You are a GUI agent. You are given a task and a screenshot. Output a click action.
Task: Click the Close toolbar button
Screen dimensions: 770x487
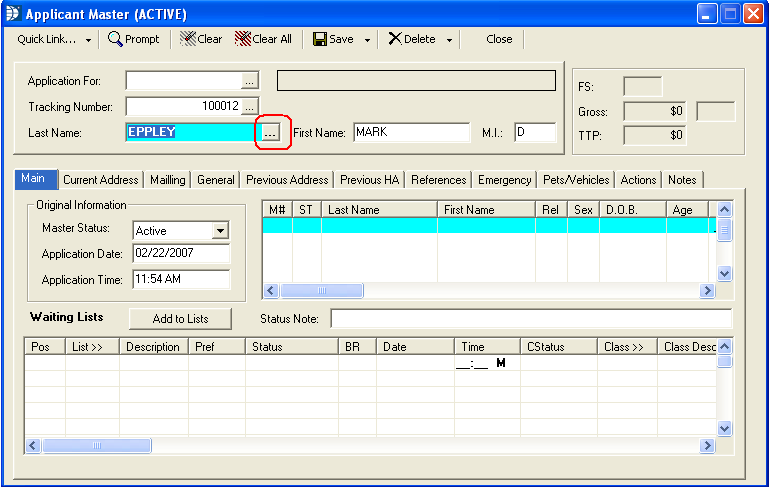pos(499,39)
